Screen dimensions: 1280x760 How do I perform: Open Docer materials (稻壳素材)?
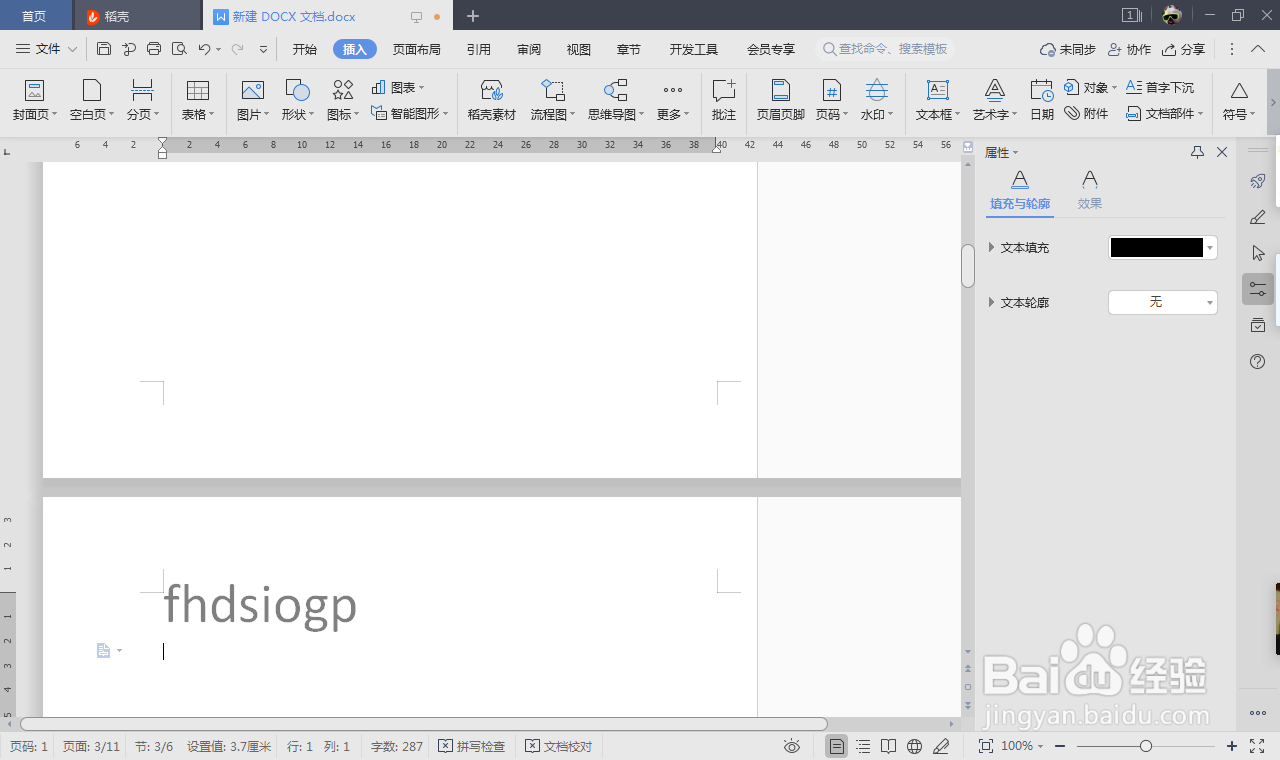point(492,101)
